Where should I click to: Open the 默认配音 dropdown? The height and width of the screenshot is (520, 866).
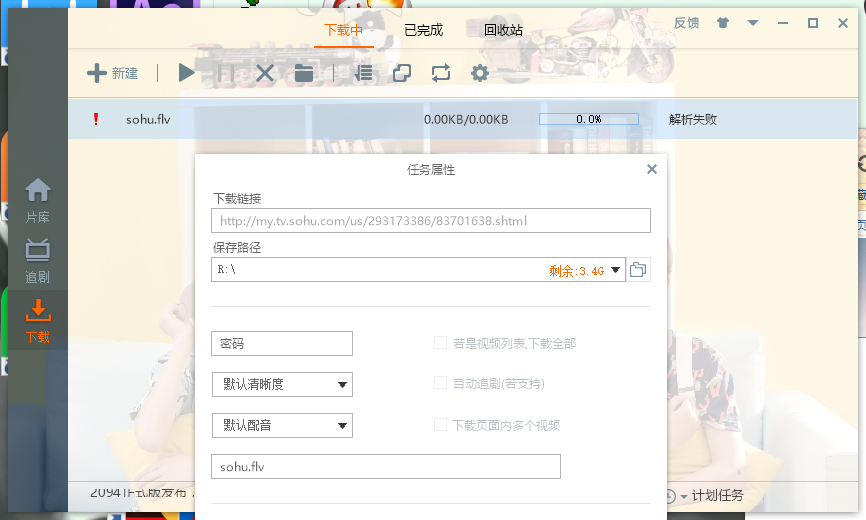coord(282,425)
